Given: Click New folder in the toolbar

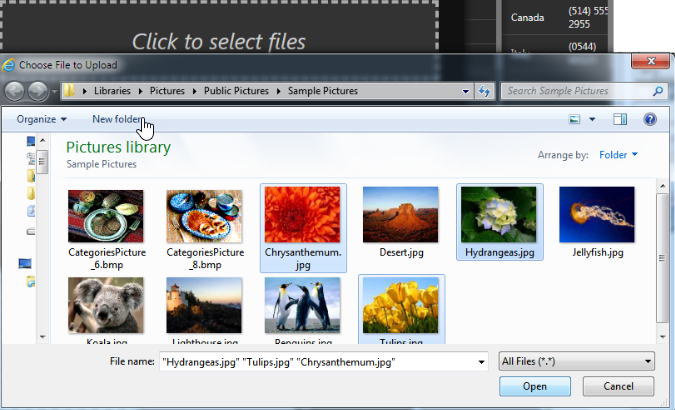Looking at the screenshot, I should [117, 120].
